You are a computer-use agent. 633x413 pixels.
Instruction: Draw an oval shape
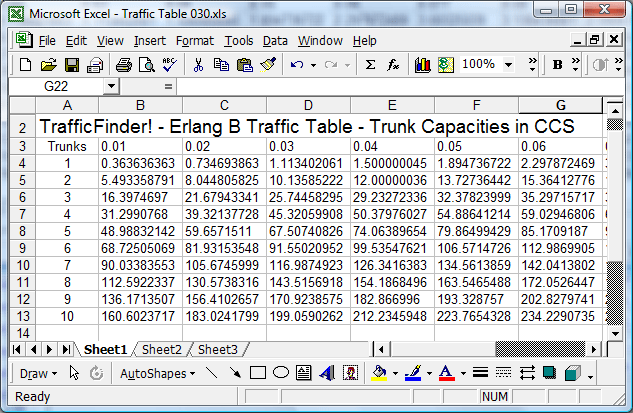[x=281, y=373]
